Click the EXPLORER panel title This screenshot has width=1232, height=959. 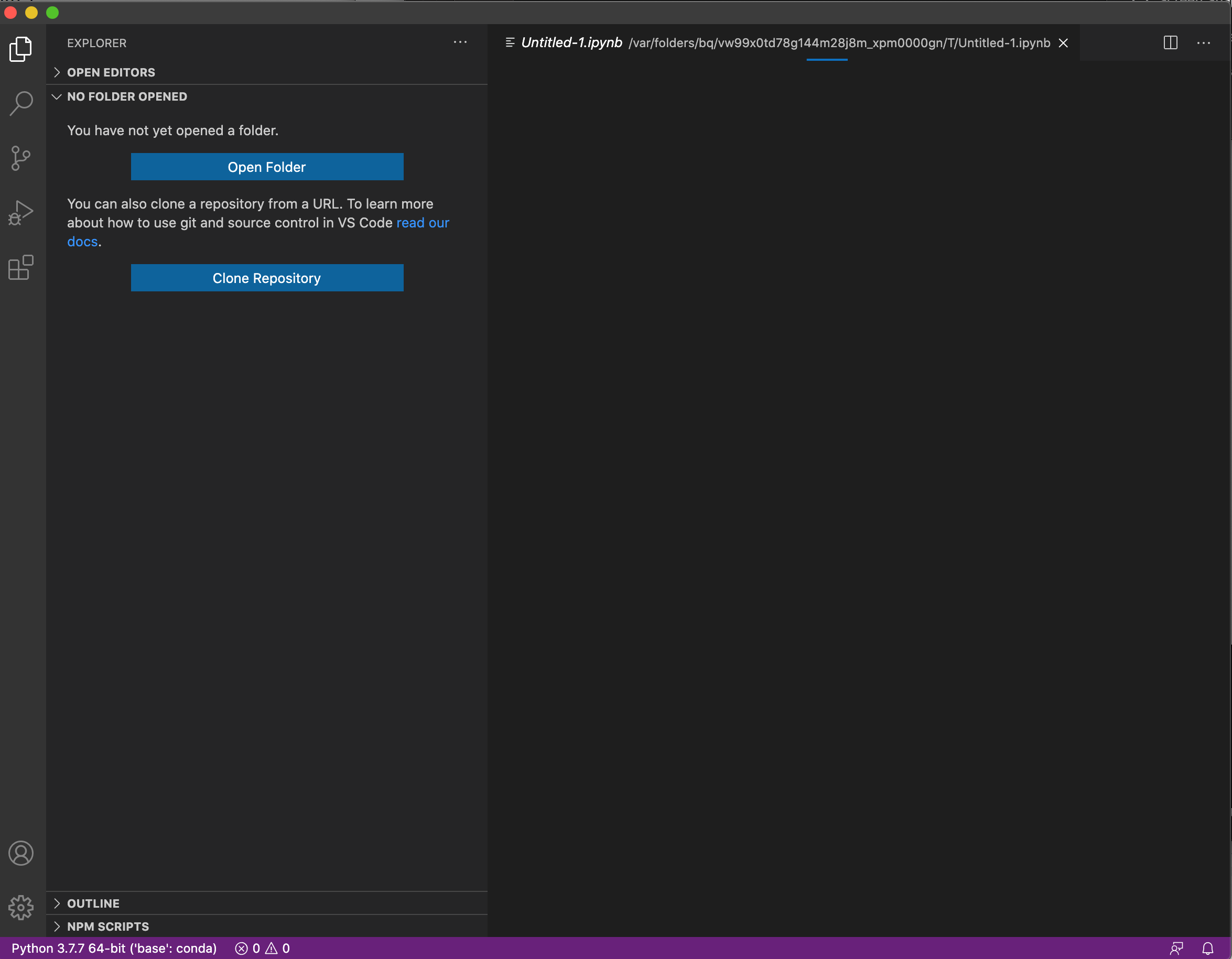pyautogui.click(x=96, y=43)
